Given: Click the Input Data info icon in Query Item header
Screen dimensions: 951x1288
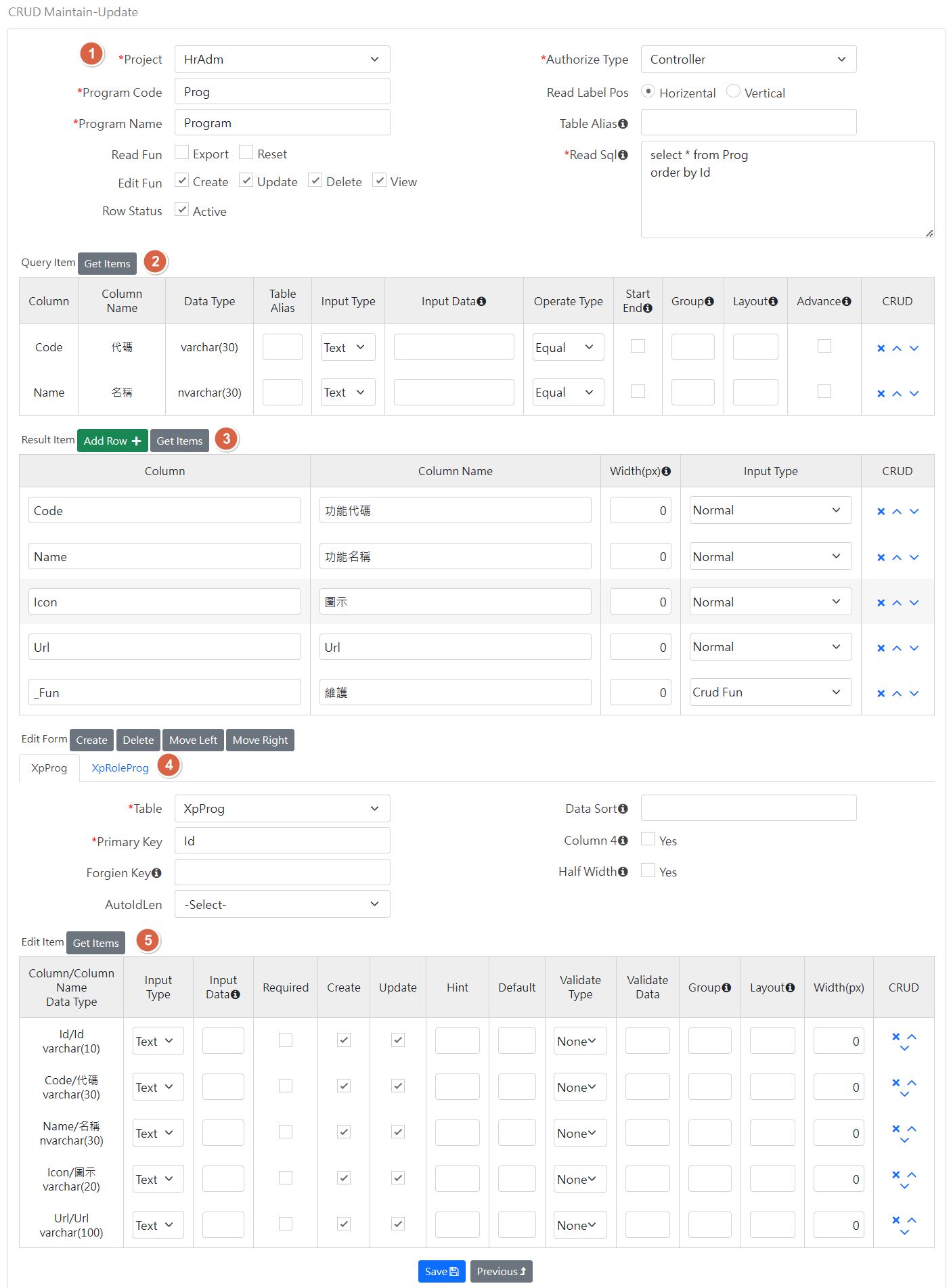Looking at the screenshot, I should (481, 301).
